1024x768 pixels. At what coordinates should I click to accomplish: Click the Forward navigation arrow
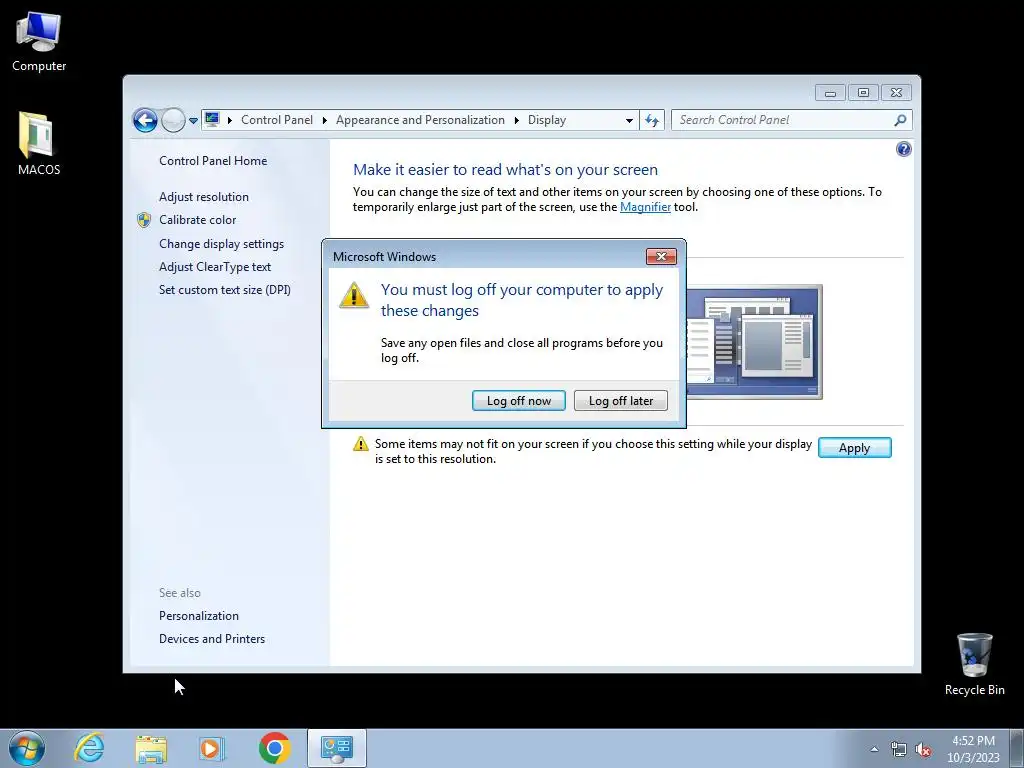click(173, 120)
